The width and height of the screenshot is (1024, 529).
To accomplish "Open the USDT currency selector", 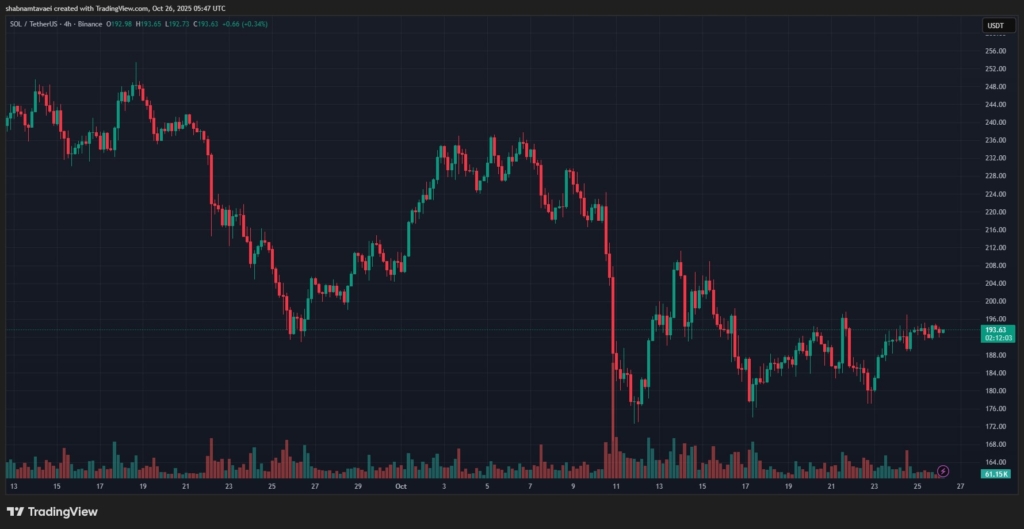I will click(995, 26).
